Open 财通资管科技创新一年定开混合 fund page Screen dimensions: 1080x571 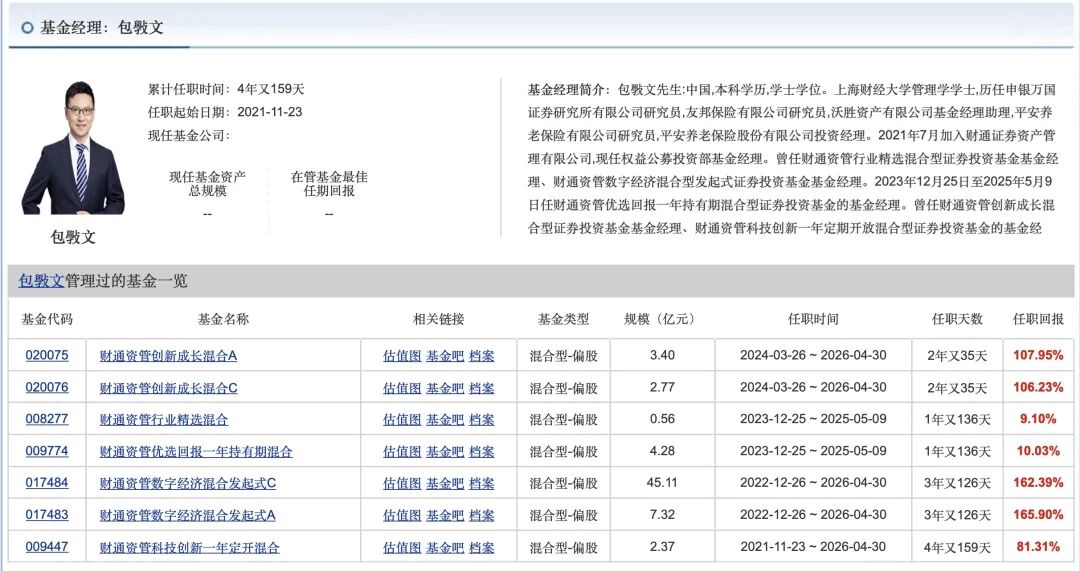click(189, 548)
